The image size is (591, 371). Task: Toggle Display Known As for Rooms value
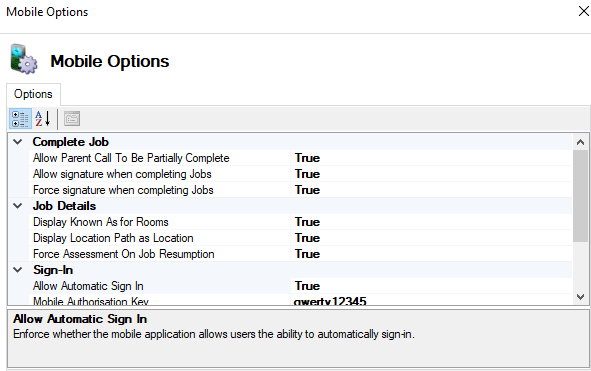click(431, 222)
